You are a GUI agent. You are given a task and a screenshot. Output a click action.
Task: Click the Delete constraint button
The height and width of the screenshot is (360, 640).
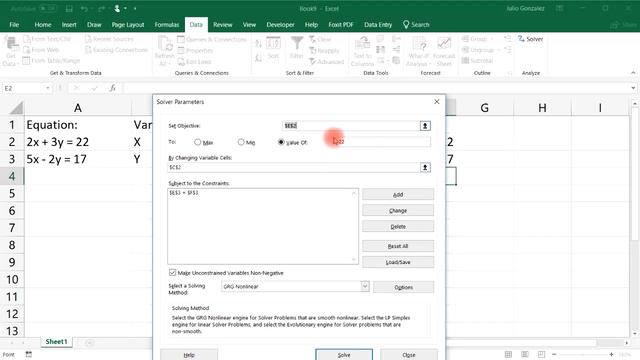pos(398,226)
